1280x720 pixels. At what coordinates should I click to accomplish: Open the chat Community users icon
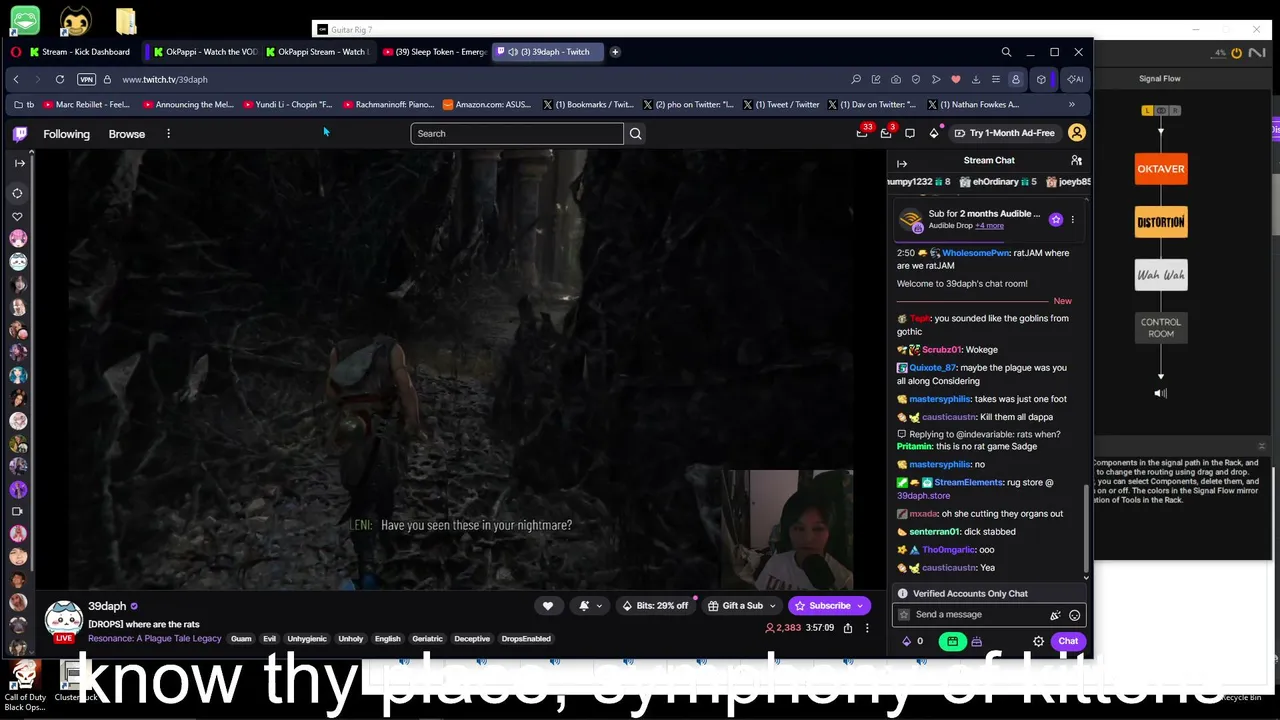[1076, 160]
